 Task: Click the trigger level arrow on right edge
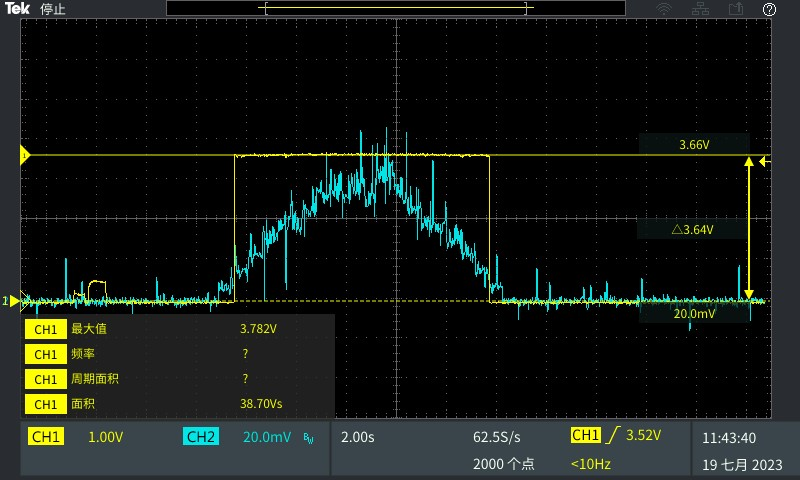click(x=765, y=159)
